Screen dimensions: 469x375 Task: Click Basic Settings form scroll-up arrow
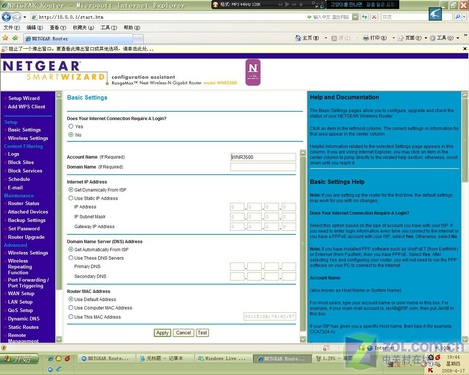303,153
